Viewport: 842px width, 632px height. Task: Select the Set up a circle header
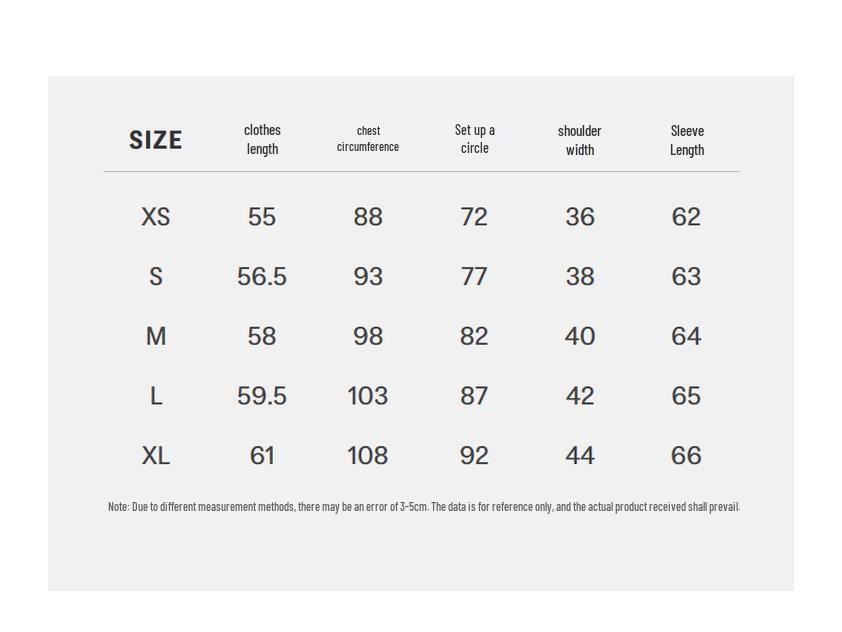coord(474,139)
